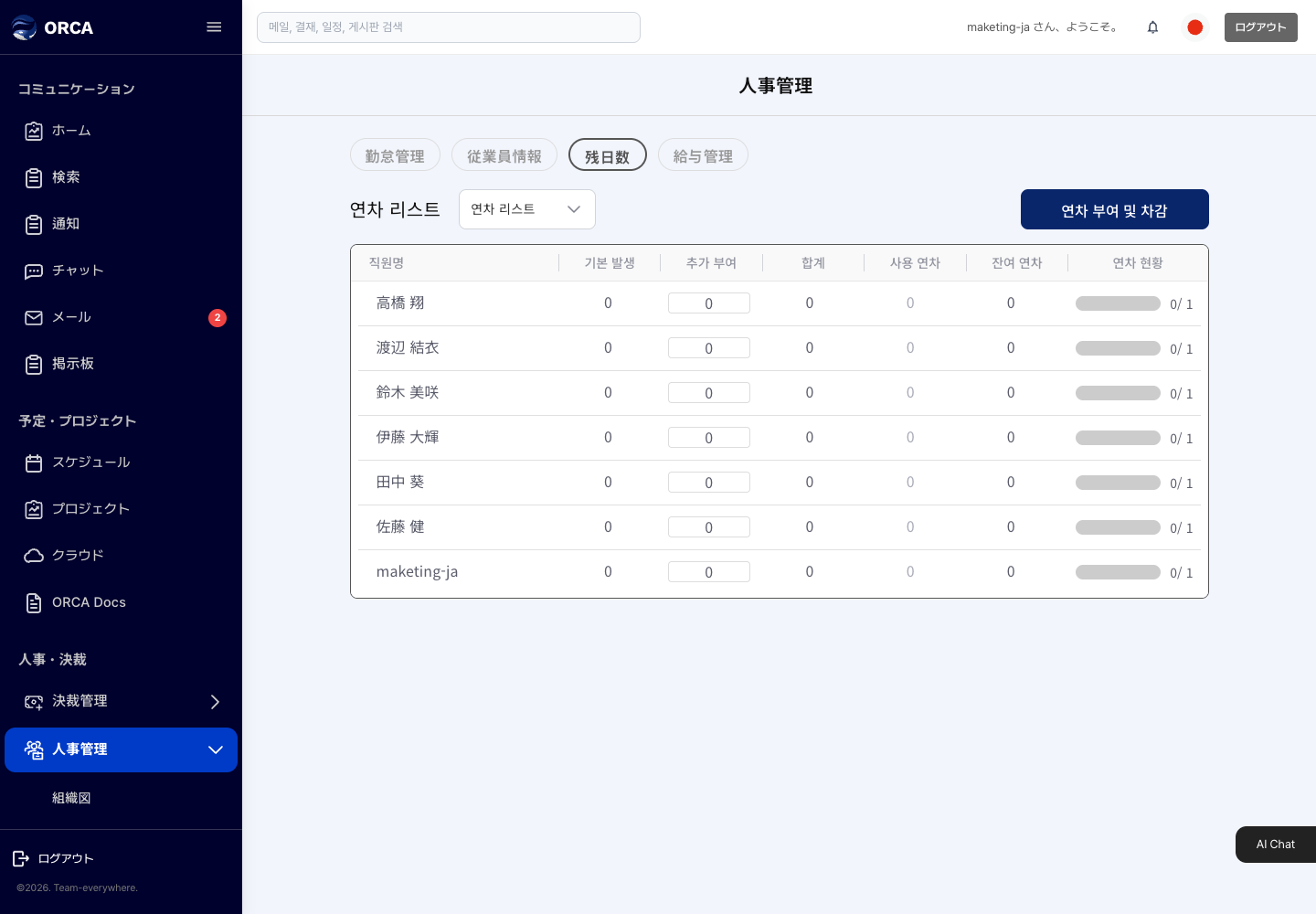Click 추가 부여 input for 田中 葵
This screenshot has width=1316, height=914.
tap(709, 483)
